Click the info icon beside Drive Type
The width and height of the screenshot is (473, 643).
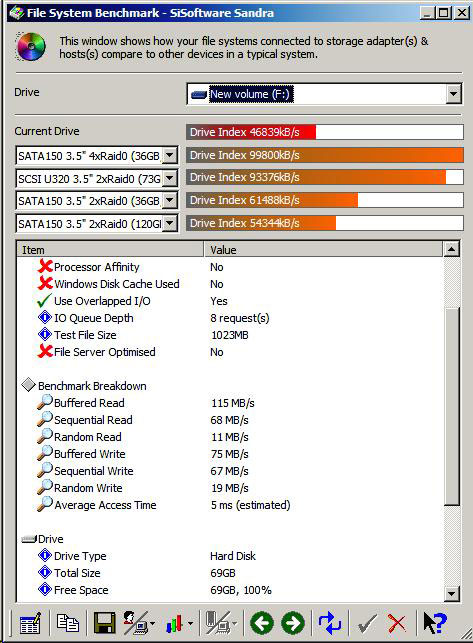44,555
